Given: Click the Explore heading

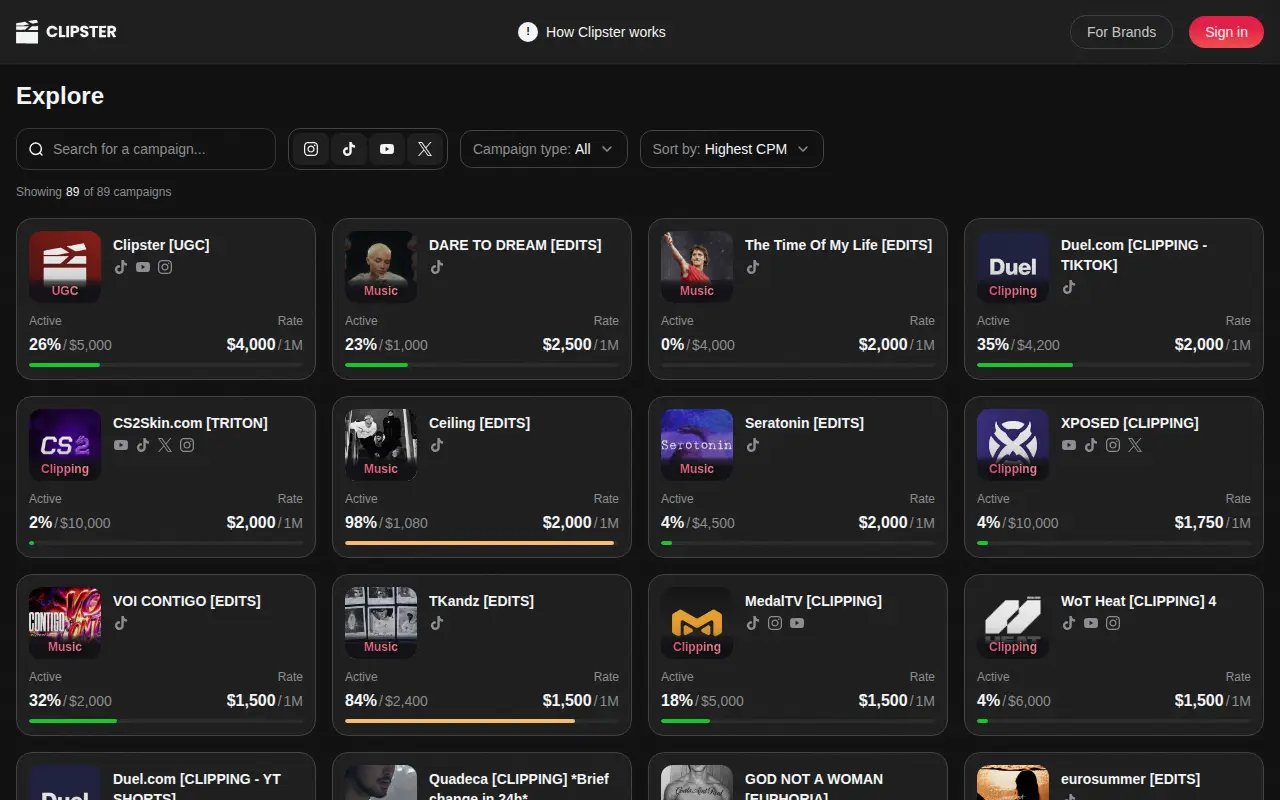Looking at the screenshot, I should click(x=60, y=96).
